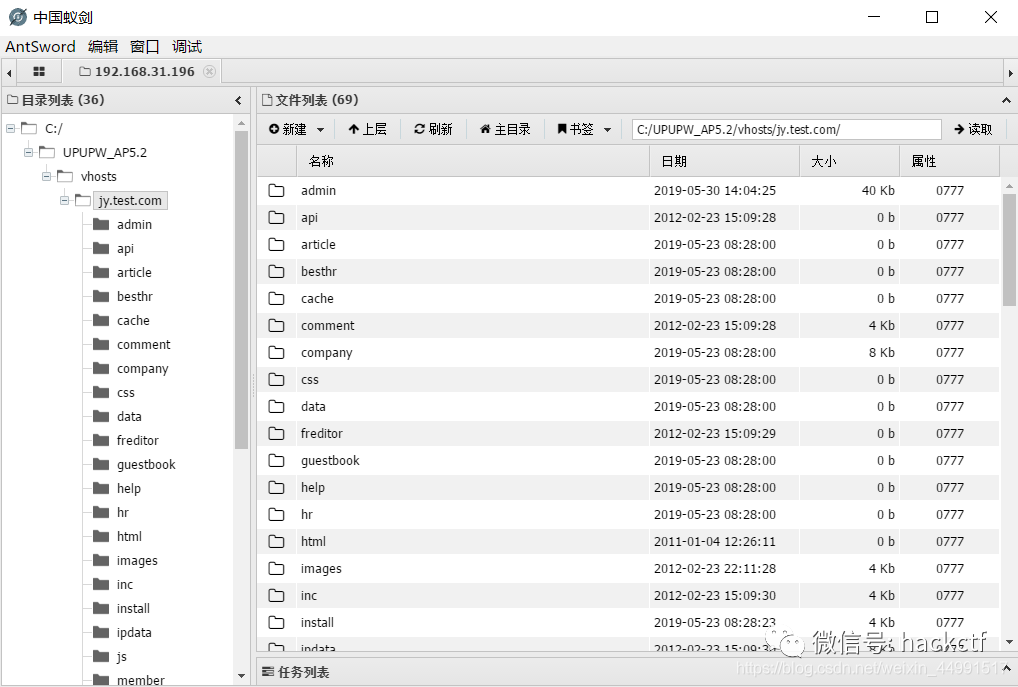Click the cache folder icon in file list
The image size is (1018, 687).
click(x=277, y=299)
